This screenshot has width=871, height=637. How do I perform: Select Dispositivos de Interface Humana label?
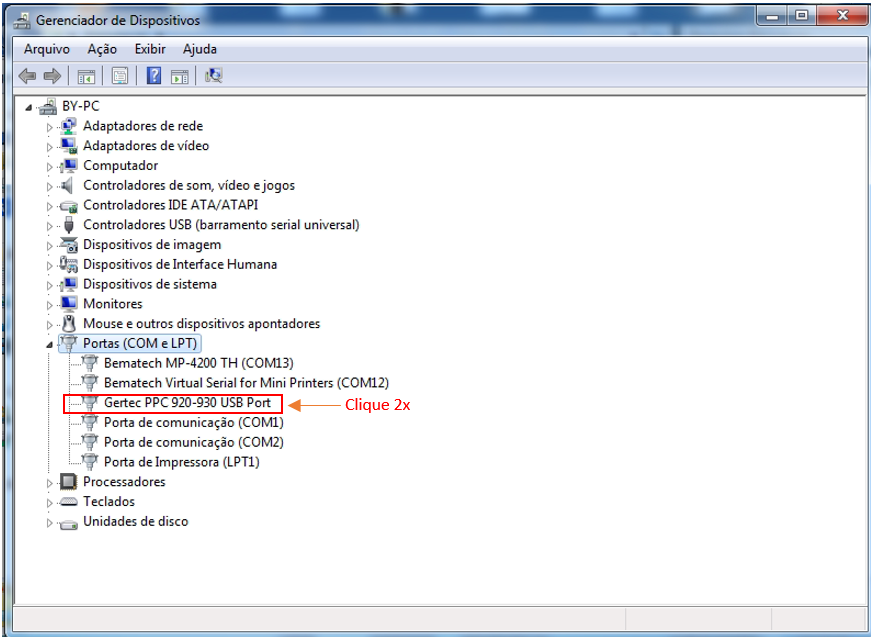180,264
